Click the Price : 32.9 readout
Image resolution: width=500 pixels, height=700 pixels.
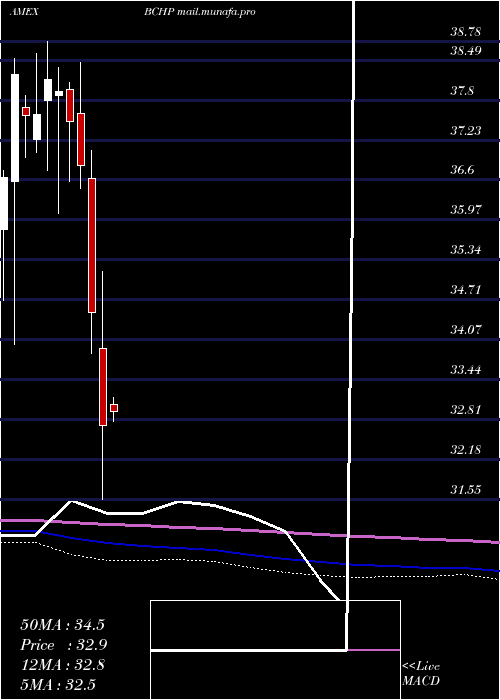tap(63, 645)
